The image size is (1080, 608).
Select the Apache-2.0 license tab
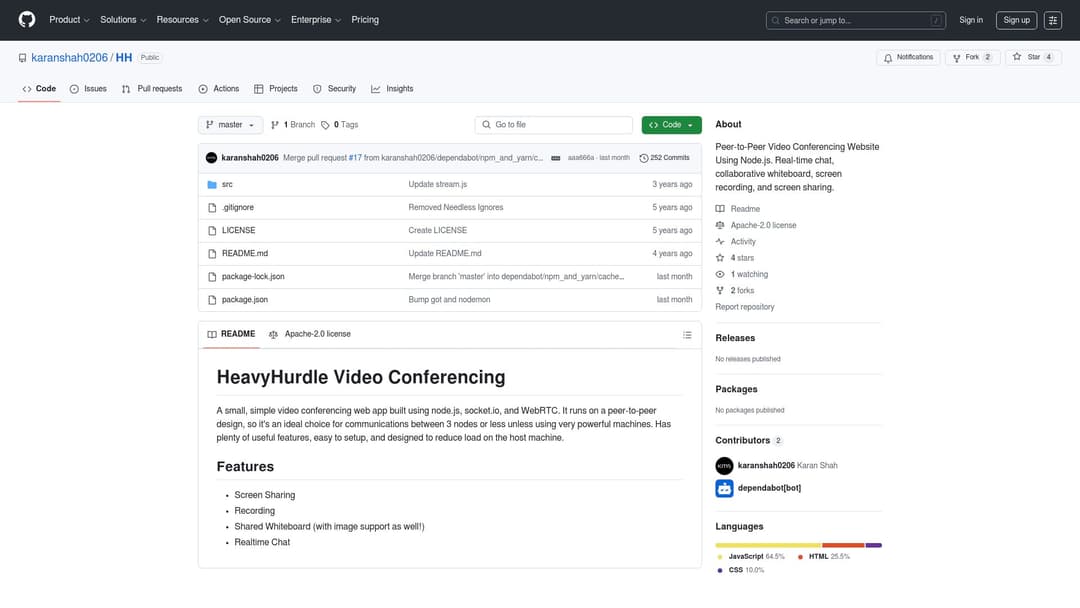tap(310, 335)
